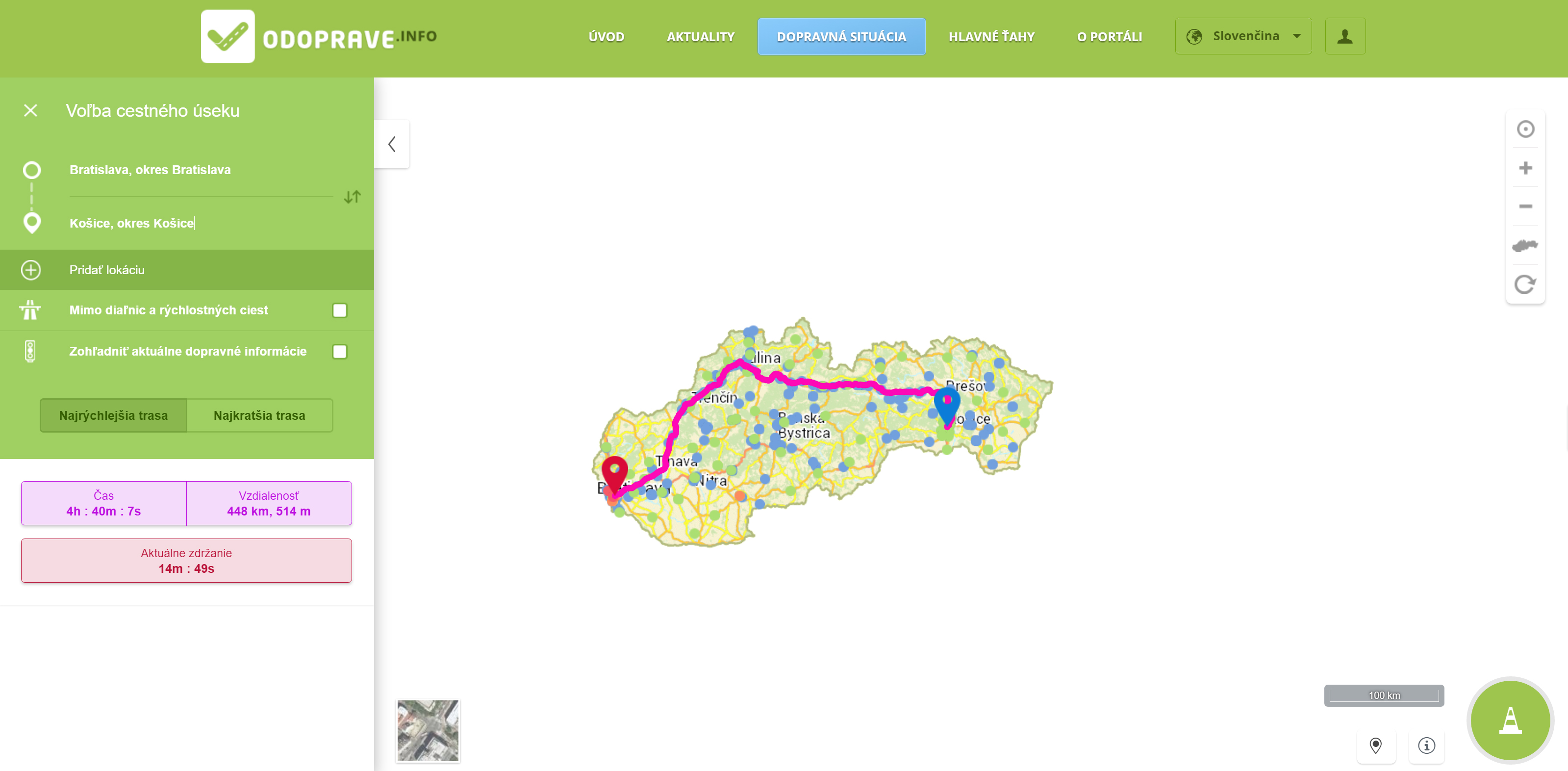Screen dimensions: 1568x771
Task: Open the traffic cone report button
Action: point(1510,720)
